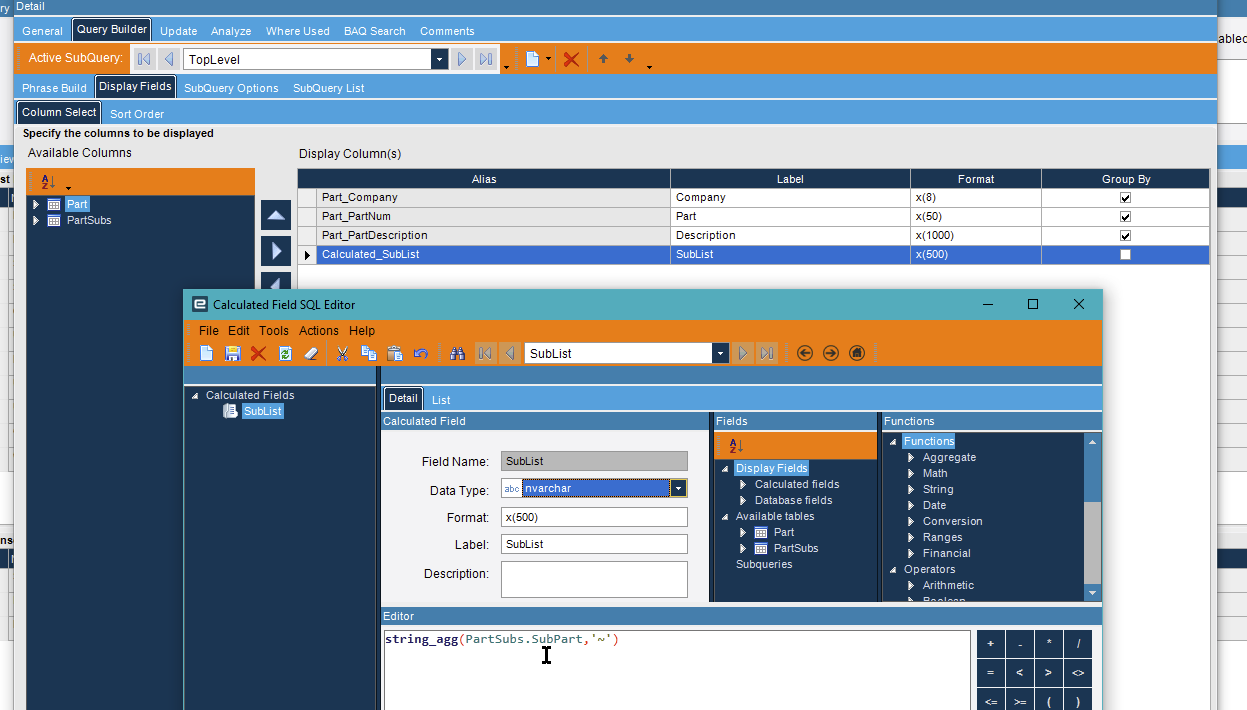This screenshot has height=710, width=1247.
Task: Click the scissors Cut icon
Action: (x=342, y=353)
